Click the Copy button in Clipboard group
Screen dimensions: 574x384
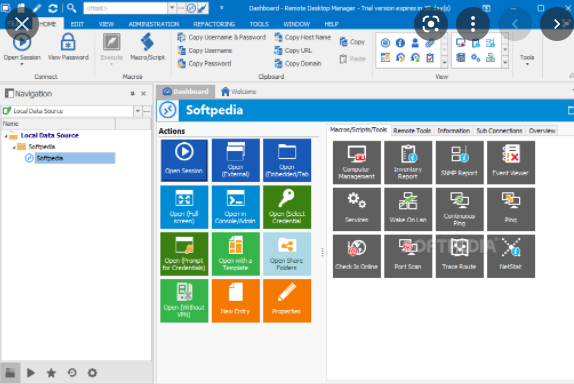tap(352, 42)
